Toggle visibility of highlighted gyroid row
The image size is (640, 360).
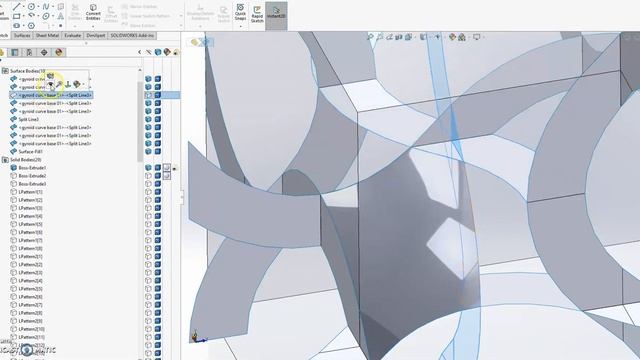click(x=149, y=95)
